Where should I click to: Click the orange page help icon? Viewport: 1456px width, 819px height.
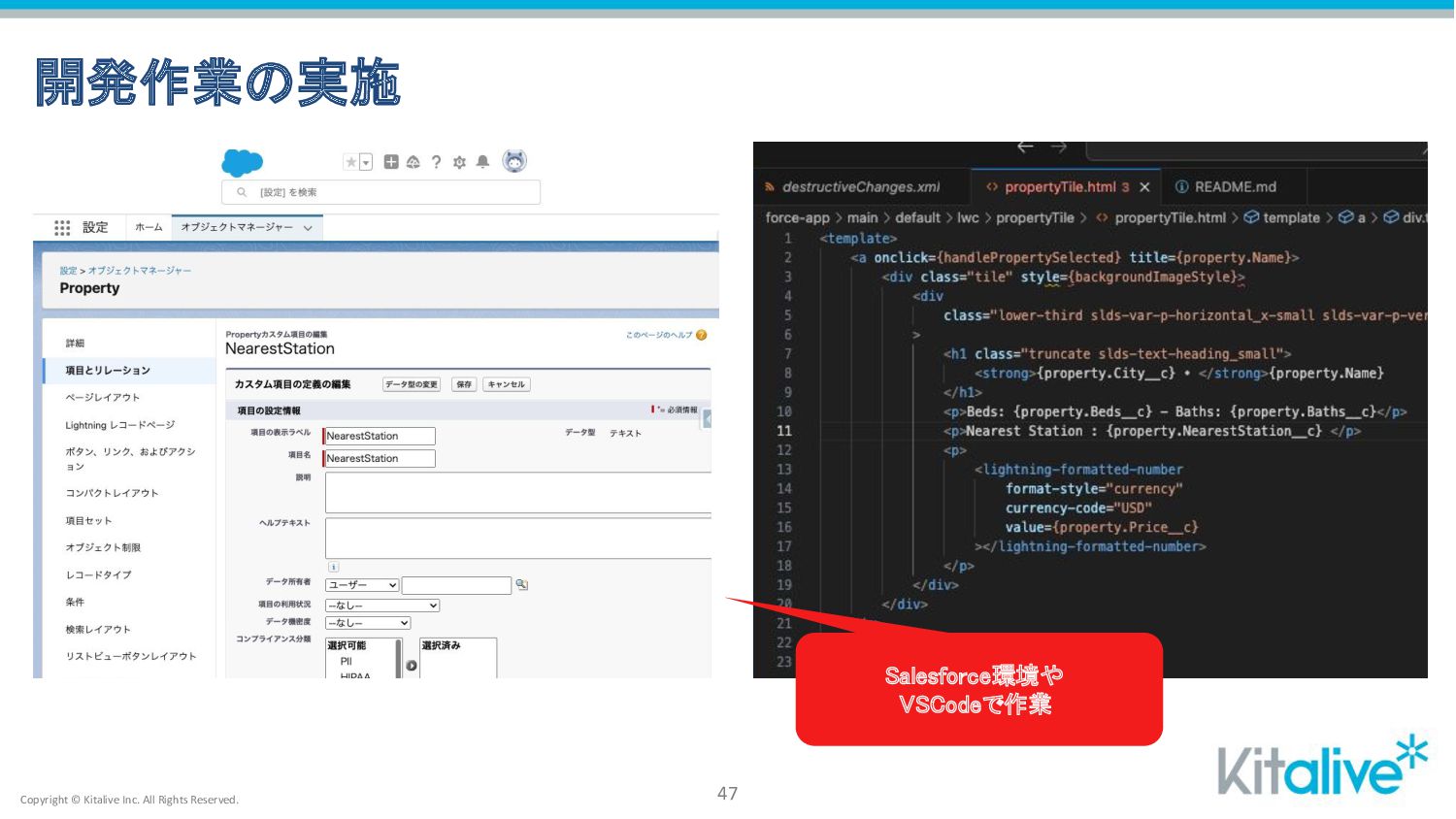[702, 335]
